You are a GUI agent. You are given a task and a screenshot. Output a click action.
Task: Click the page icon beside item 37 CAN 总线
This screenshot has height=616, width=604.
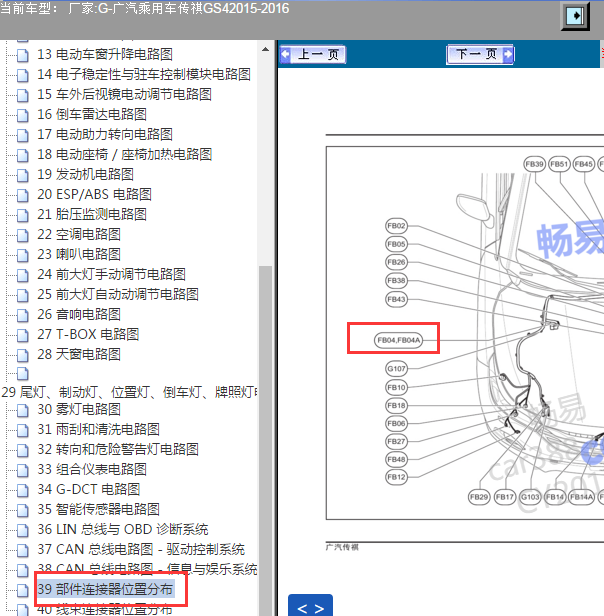point(23,551)
